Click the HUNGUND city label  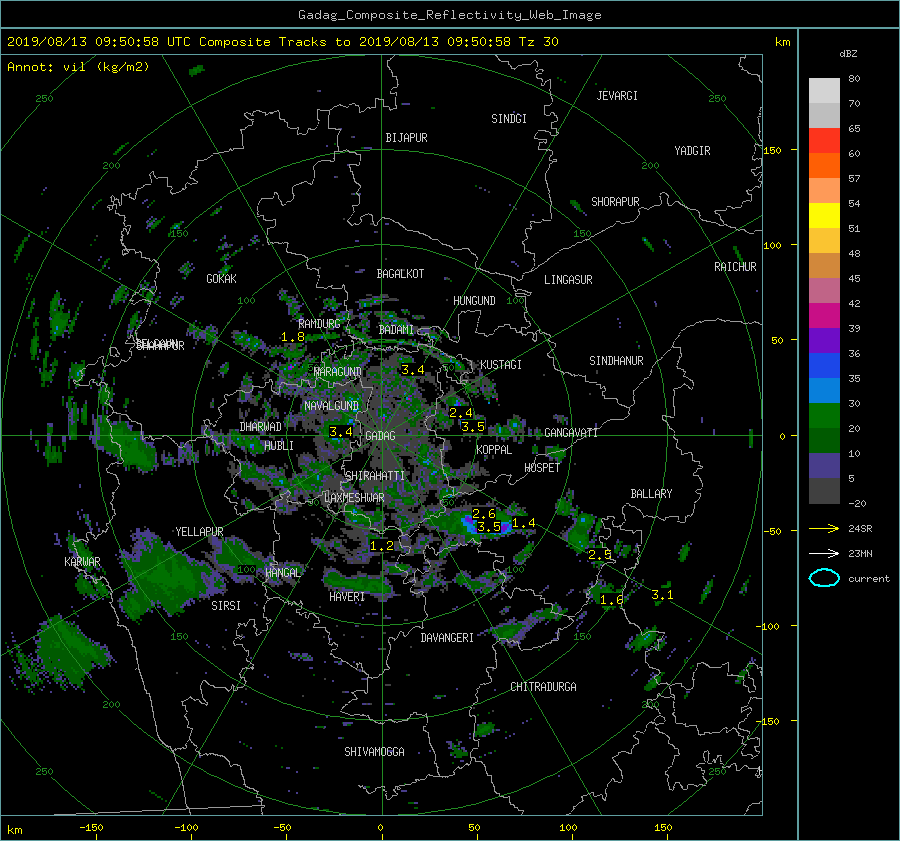pyautogui.click(x=474, y=301)
